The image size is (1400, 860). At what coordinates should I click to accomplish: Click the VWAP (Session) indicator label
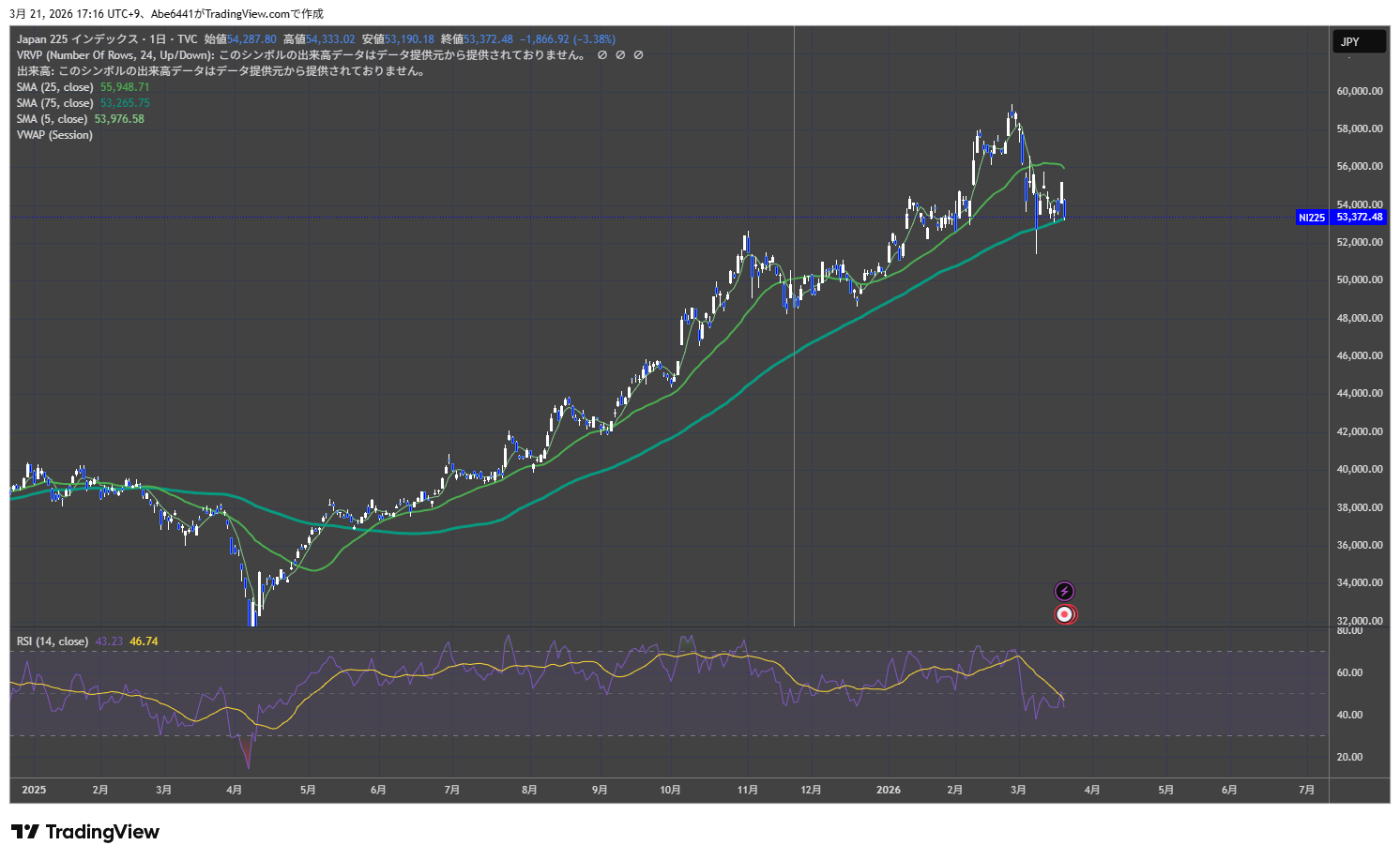pos(54,135)
